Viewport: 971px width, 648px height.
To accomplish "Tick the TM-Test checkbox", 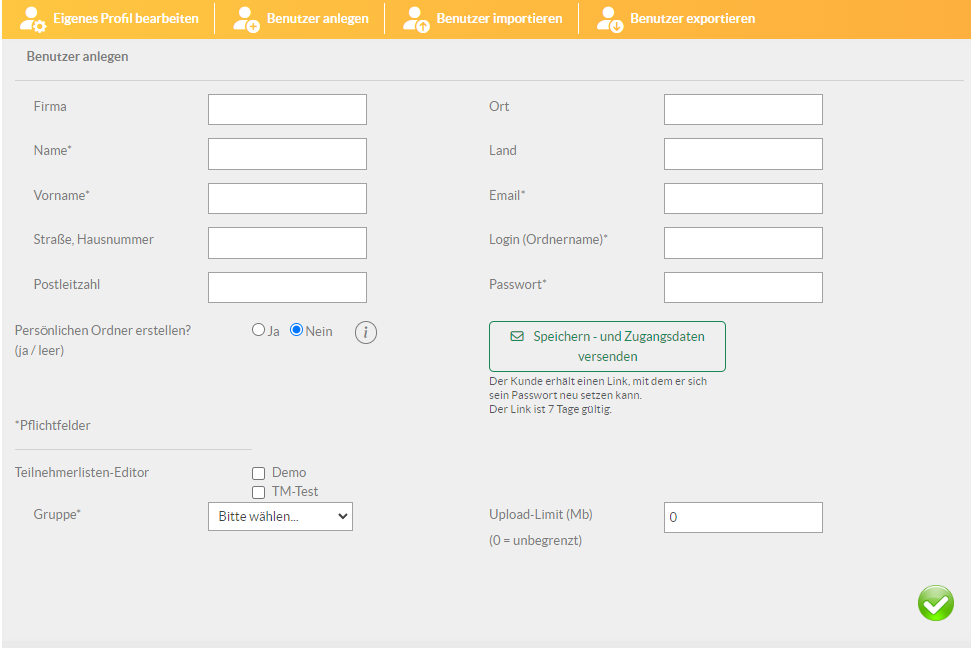I will 259,492.
